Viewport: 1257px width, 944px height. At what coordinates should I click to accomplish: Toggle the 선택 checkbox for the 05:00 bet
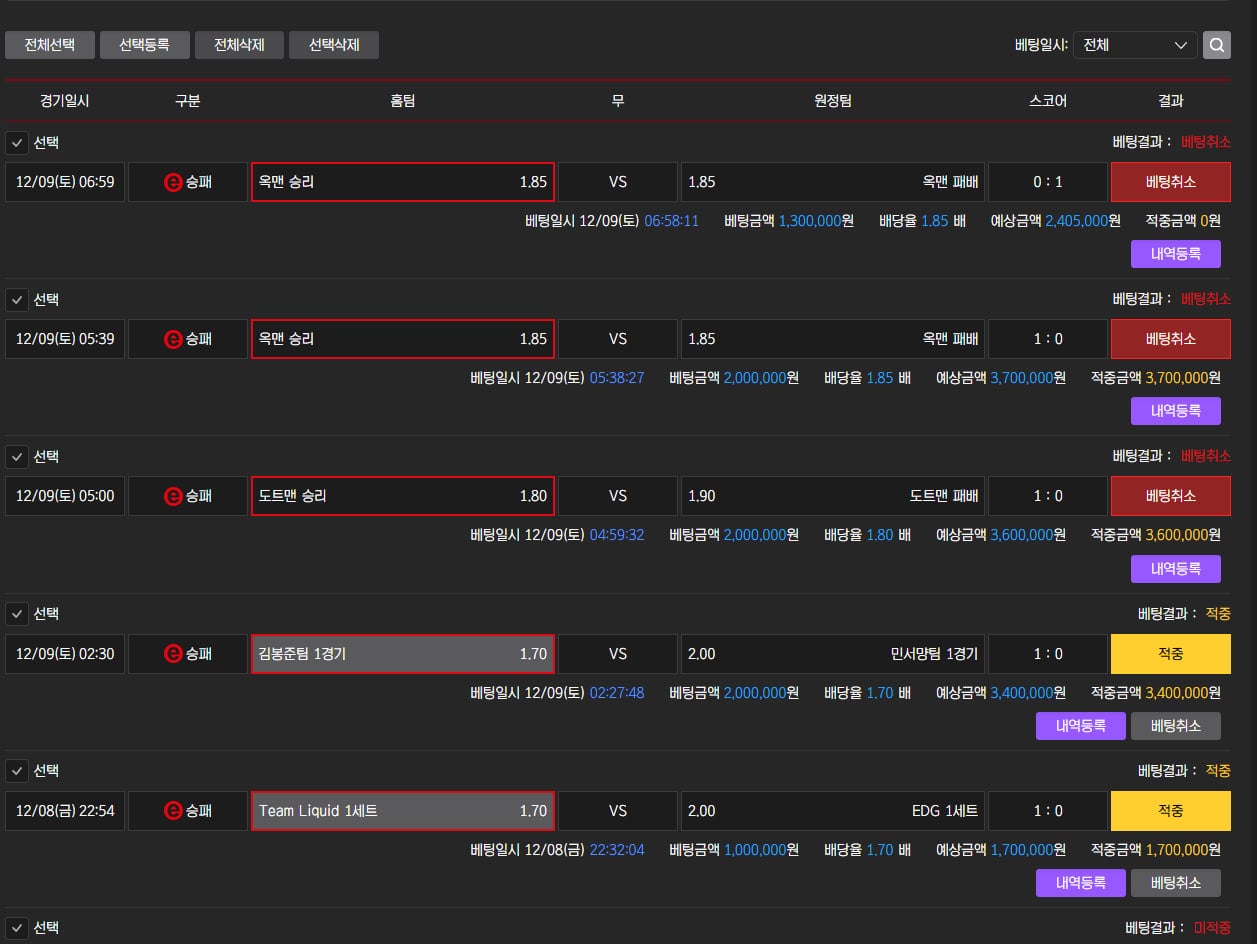click(17, 457)
